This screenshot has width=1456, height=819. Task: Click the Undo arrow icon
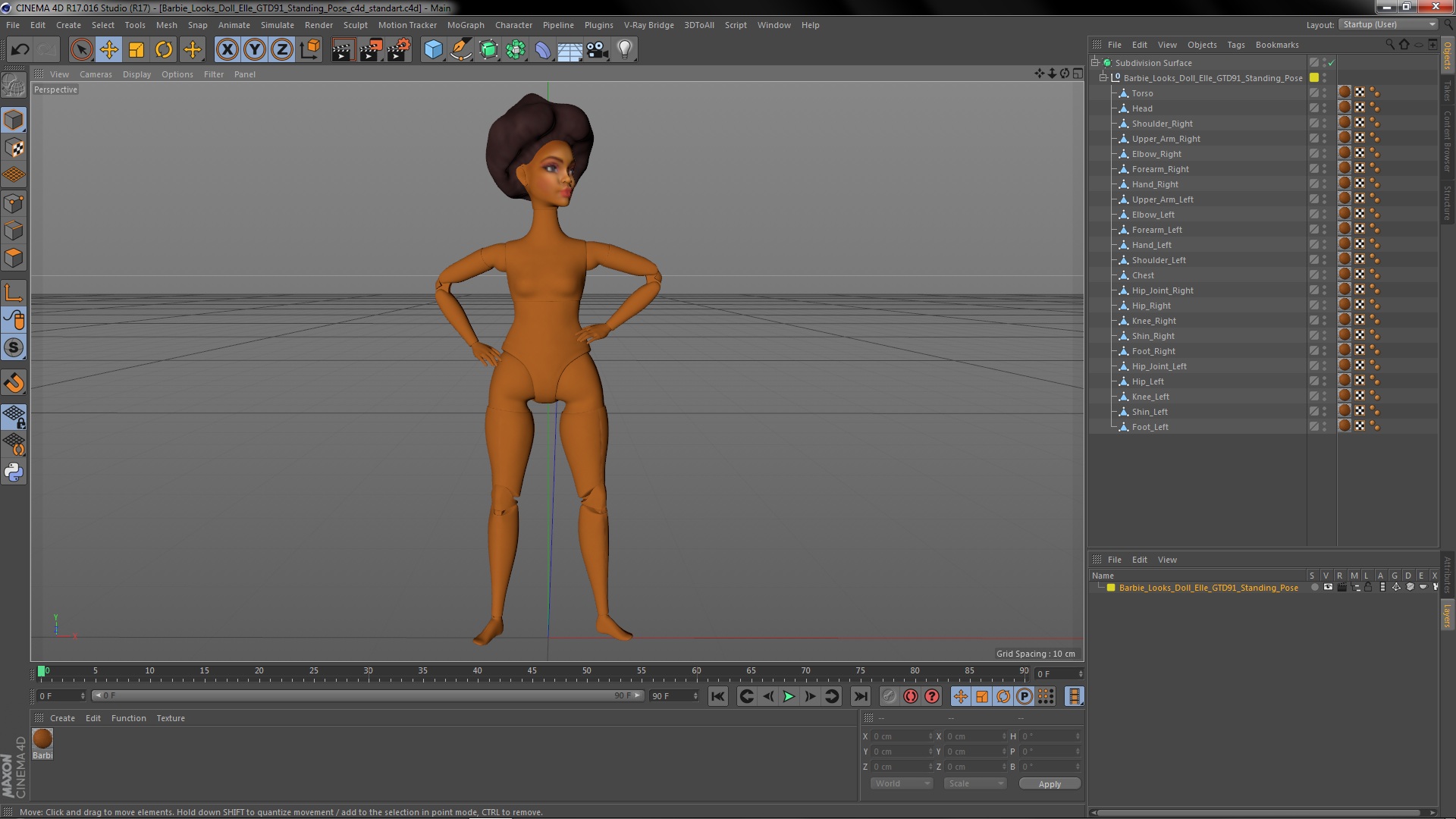tap(20, 50)
